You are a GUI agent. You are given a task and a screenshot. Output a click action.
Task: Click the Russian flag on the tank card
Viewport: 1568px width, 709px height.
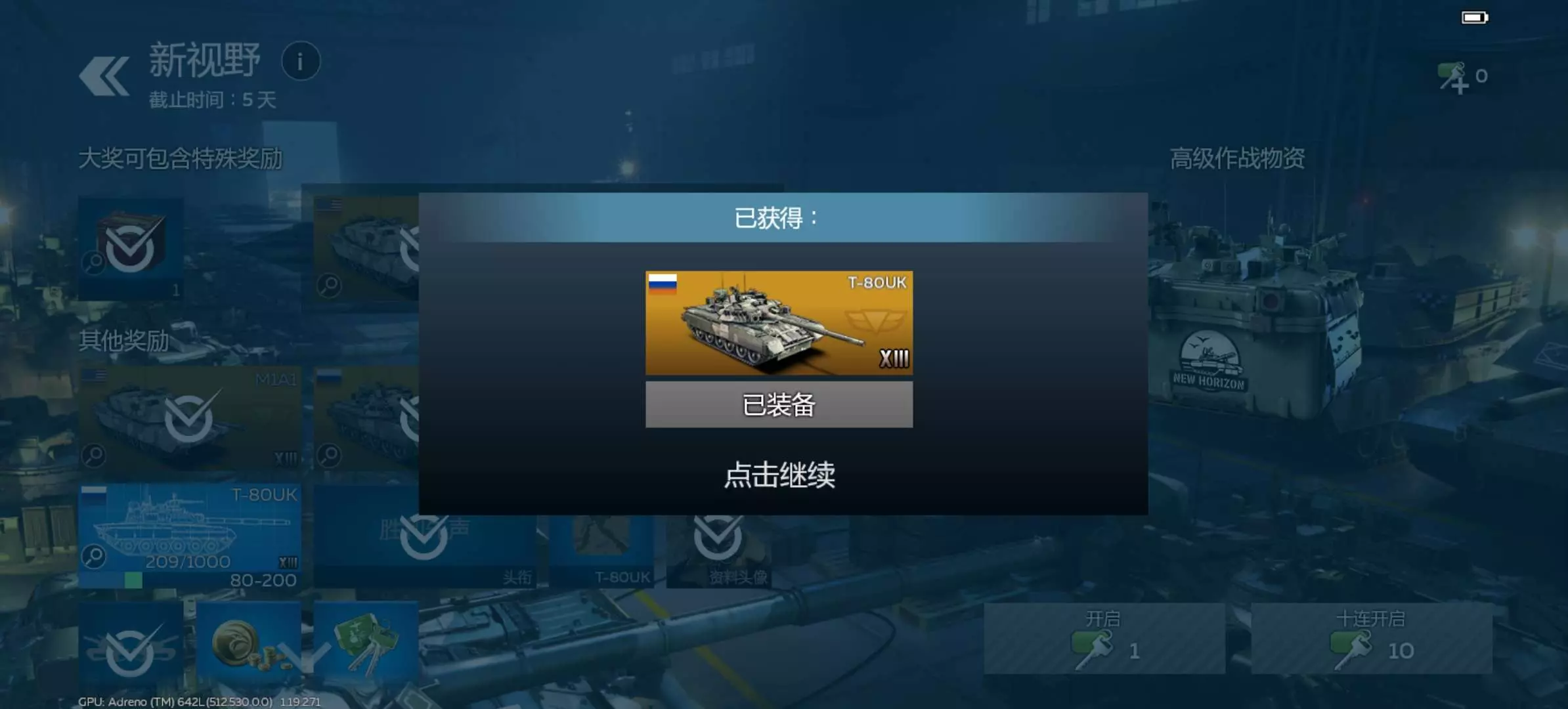663,283
